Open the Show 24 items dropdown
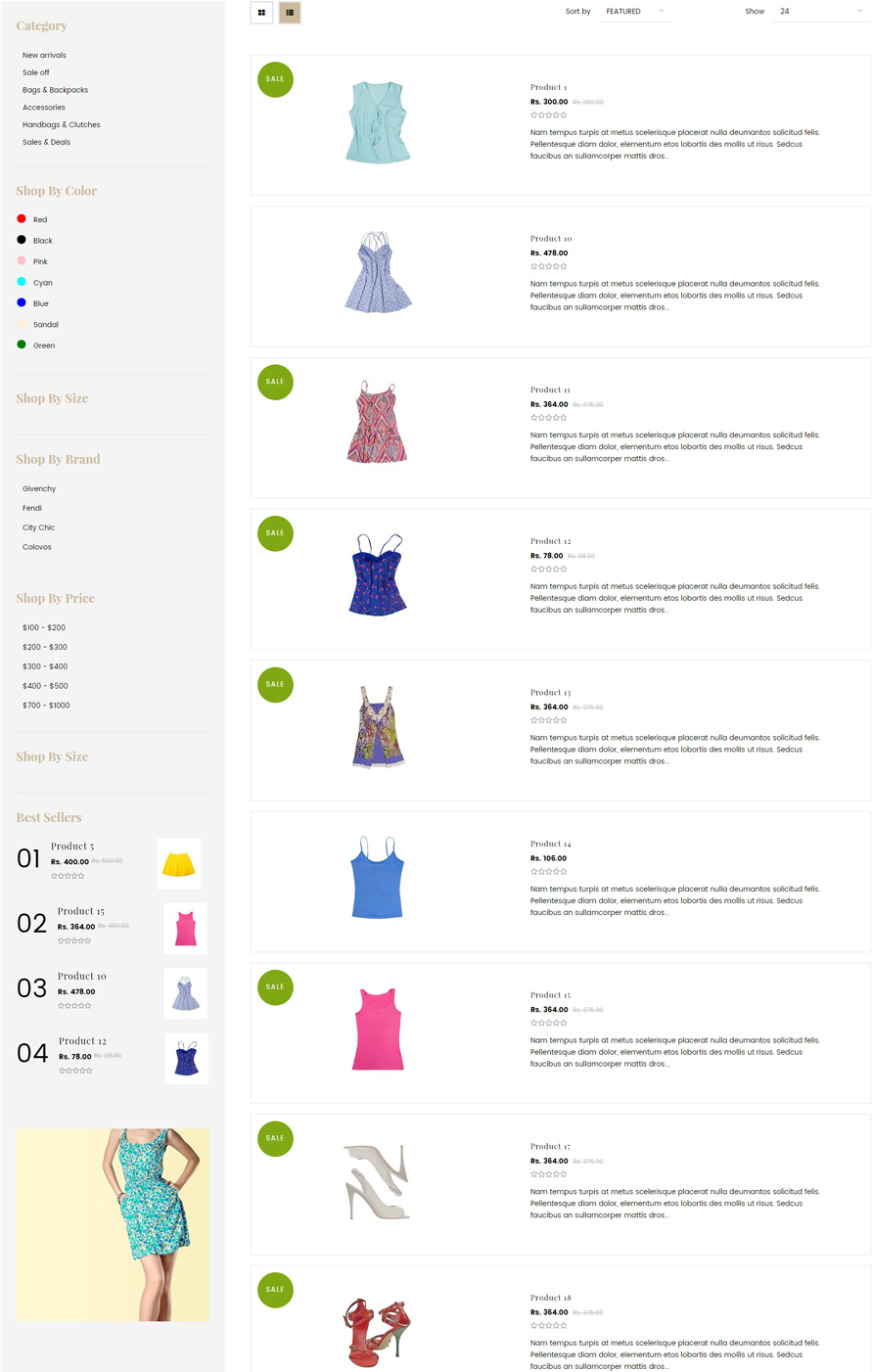Image resolution: width=872 pixels, height=1372 pixels. tap(820, 12)
